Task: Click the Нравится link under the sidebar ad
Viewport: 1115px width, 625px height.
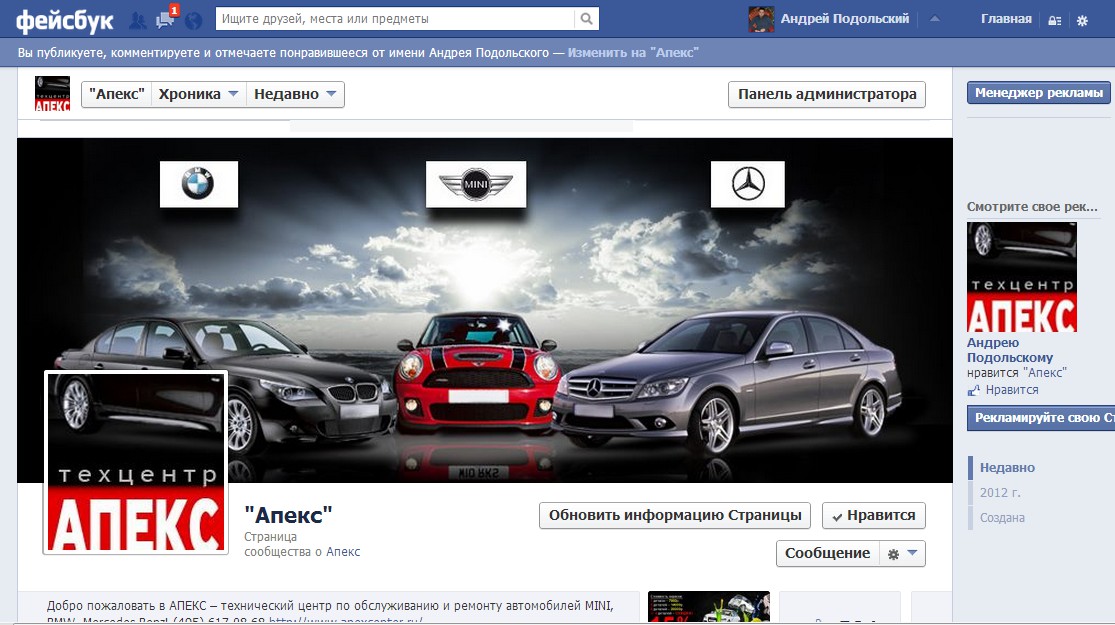Action: (1012, 390)
